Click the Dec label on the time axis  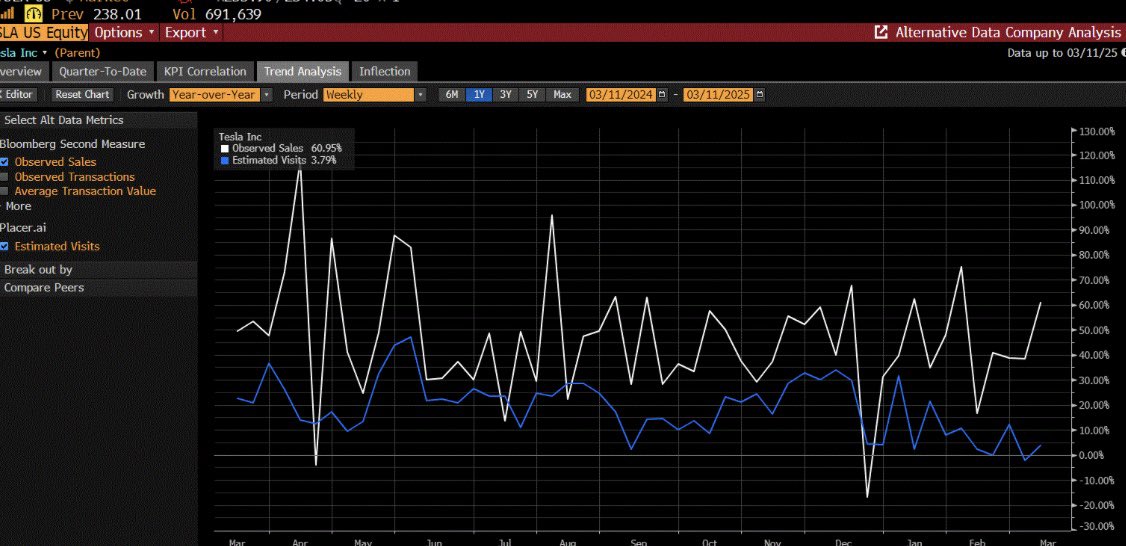click(843, 542)
